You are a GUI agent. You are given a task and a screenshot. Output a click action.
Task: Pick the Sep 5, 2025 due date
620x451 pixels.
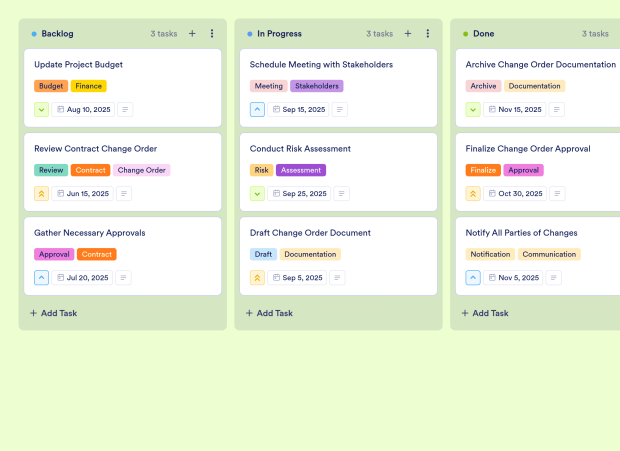pos(297,278)
